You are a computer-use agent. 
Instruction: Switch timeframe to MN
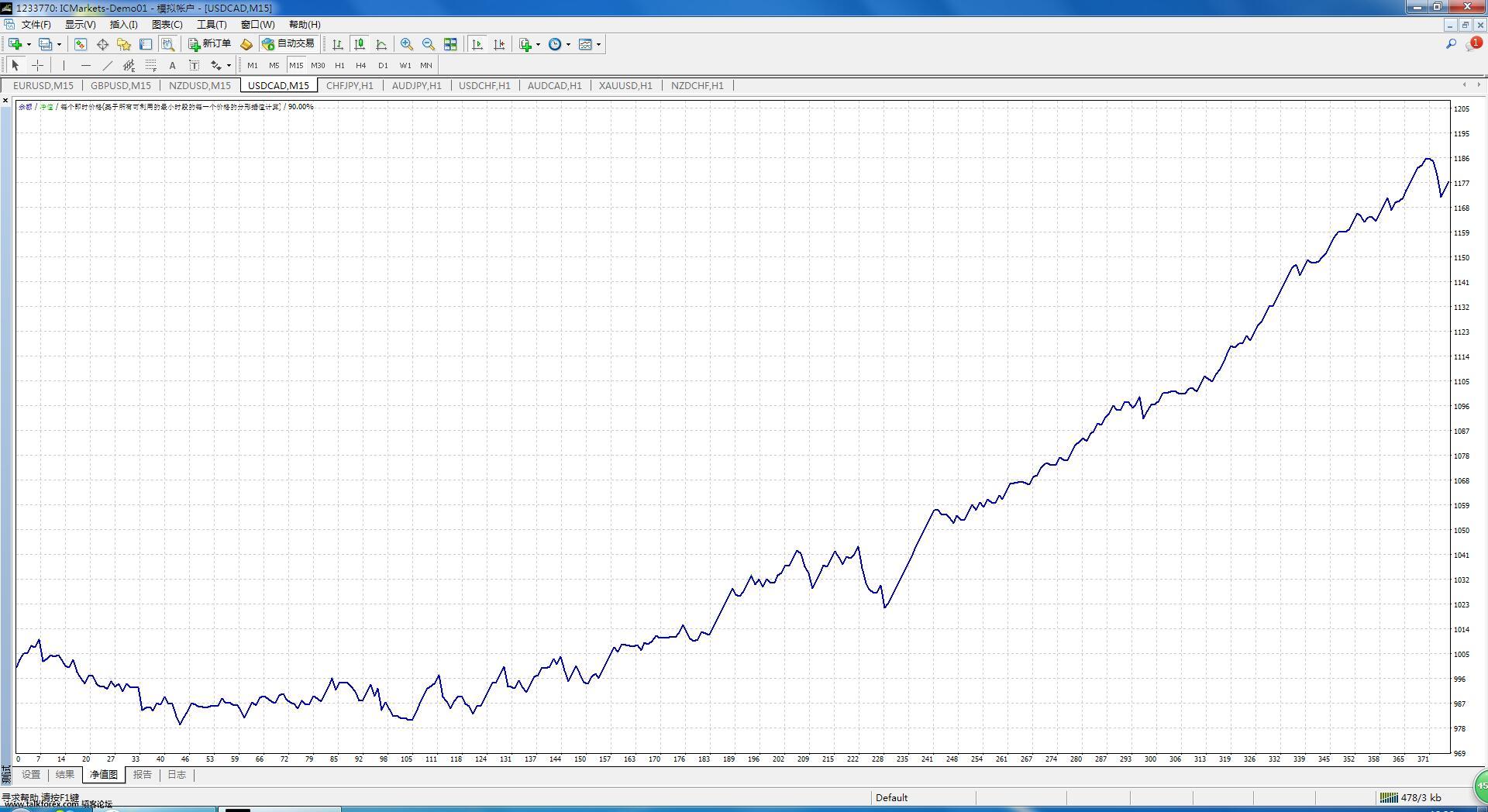(426, 65)
